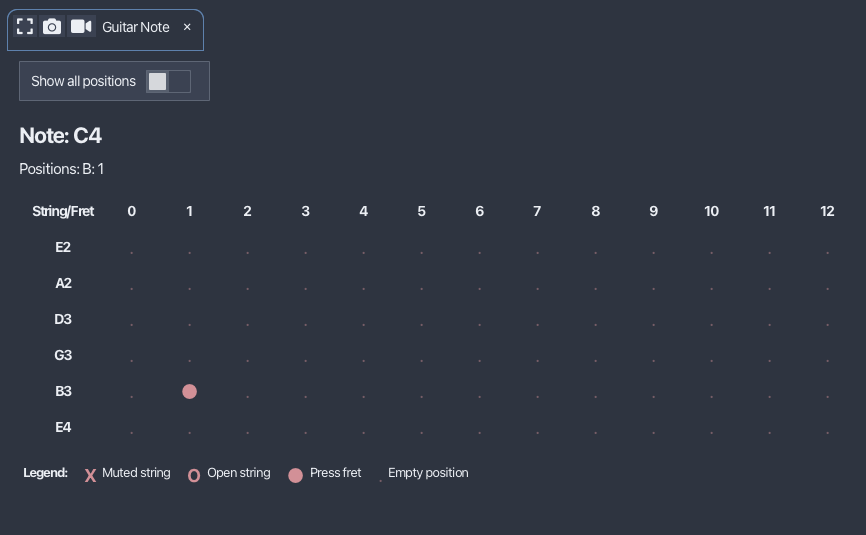
Task: Close the Guitar Note tab
Action: click(x=187, y=27)
